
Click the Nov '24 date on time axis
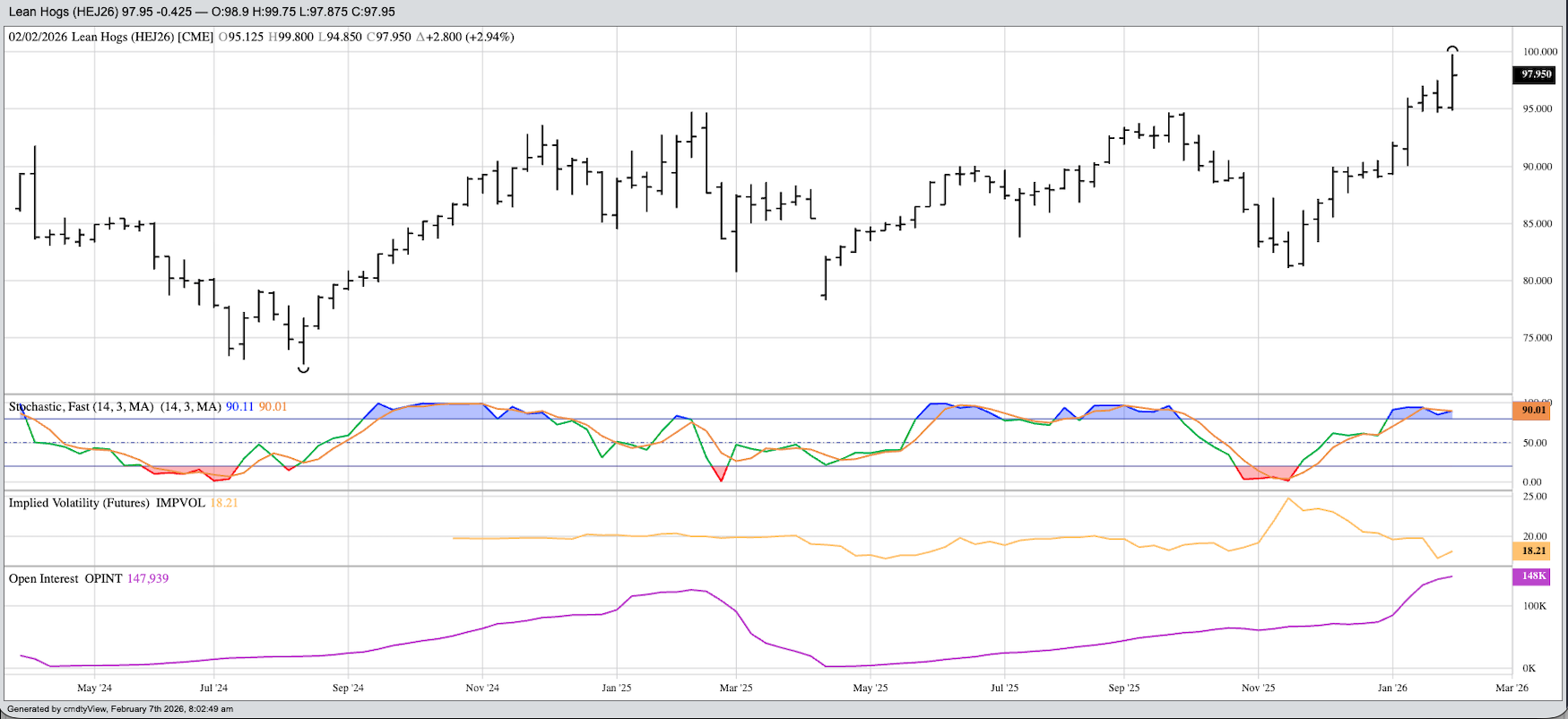(482, 688)
